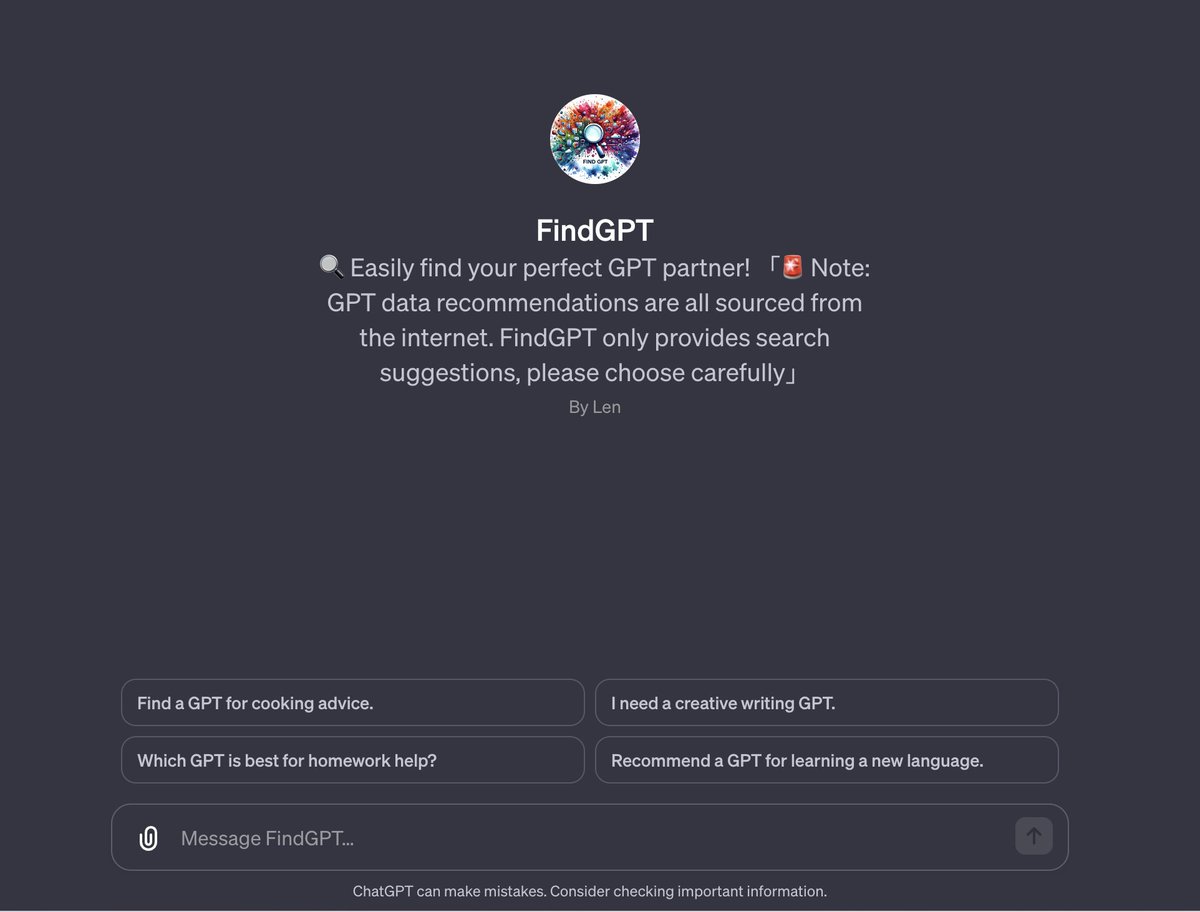Pick the learning a new language suggestion
This screenshot has width=1200, height=912.
(x=826, y=760)
